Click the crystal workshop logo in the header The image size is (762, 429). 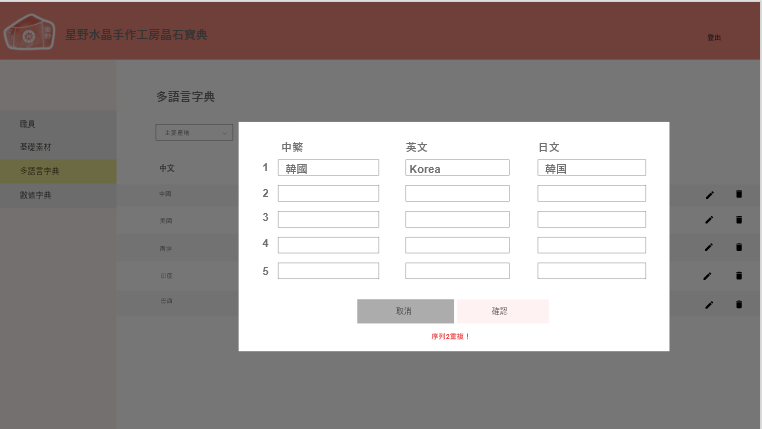tap(30, 35)
